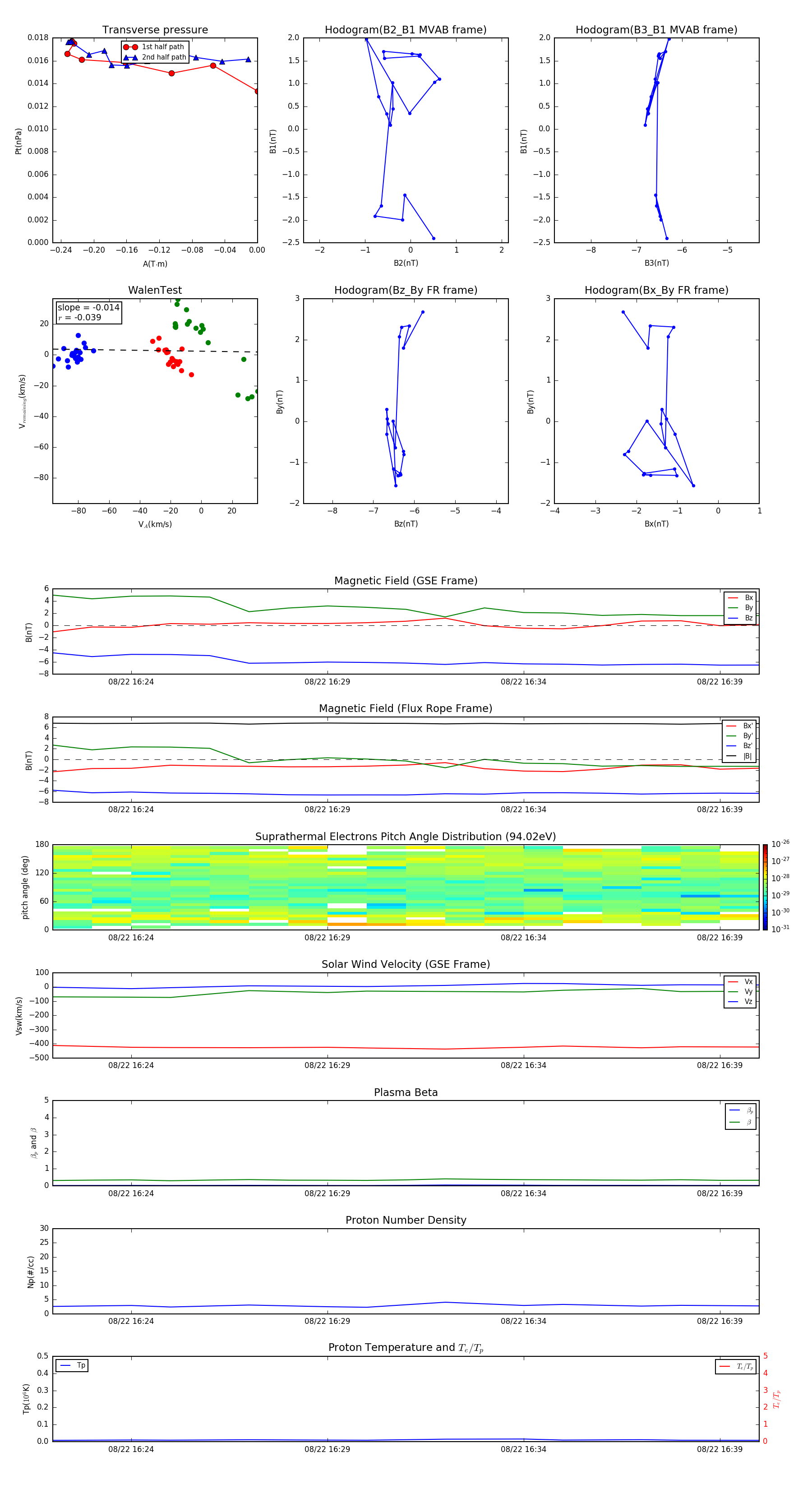The width and height of the screenshot is (812, 1489).
Task: Click the Hodogram(Bz_By FR frame) title
Action: pyautogui.click(x=406, y=290)
